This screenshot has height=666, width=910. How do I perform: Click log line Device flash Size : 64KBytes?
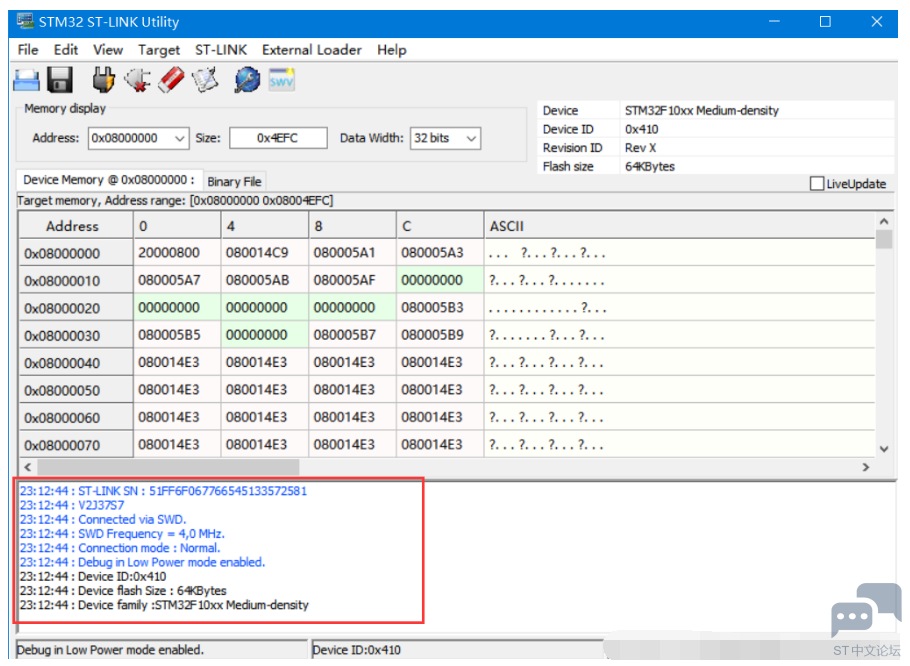(123, 591)
